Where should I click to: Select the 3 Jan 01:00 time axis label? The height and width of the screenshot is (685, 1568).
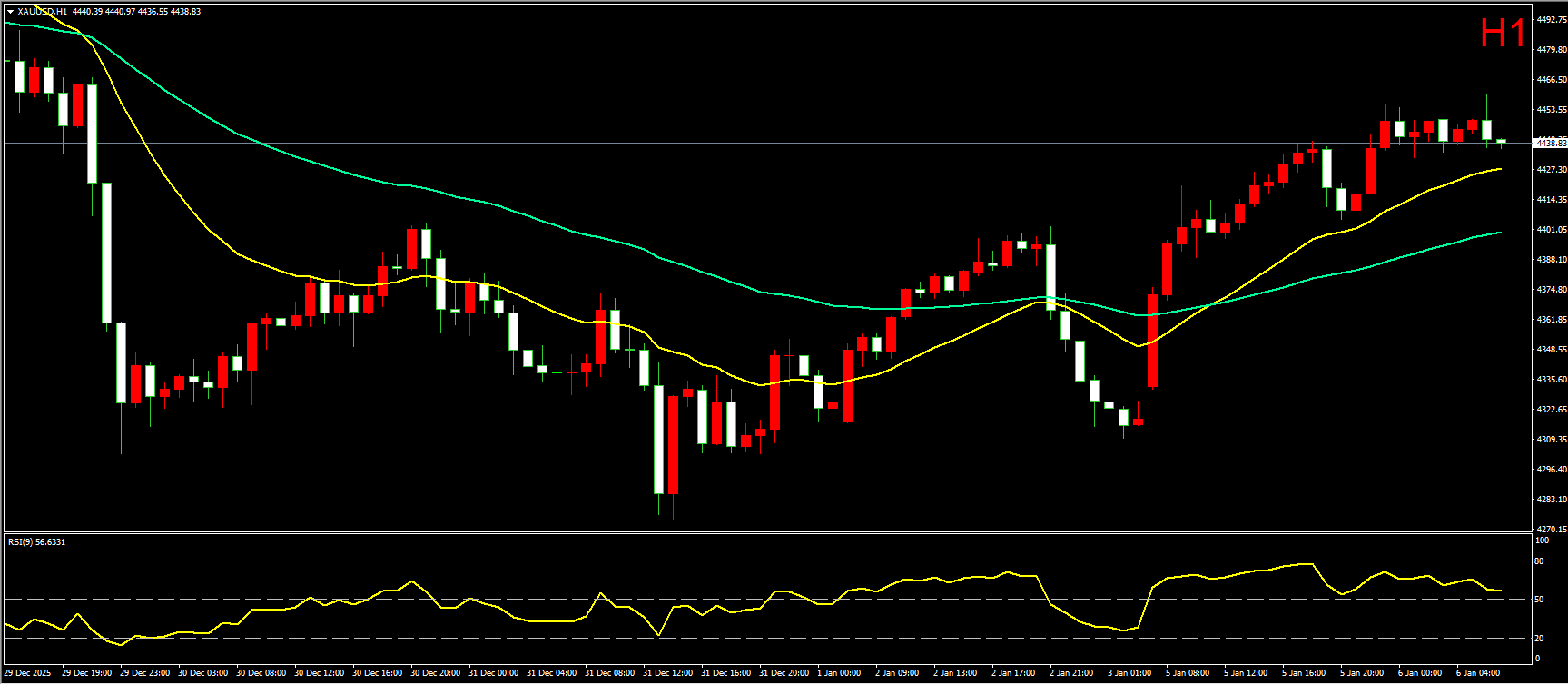coord(1129,673)
